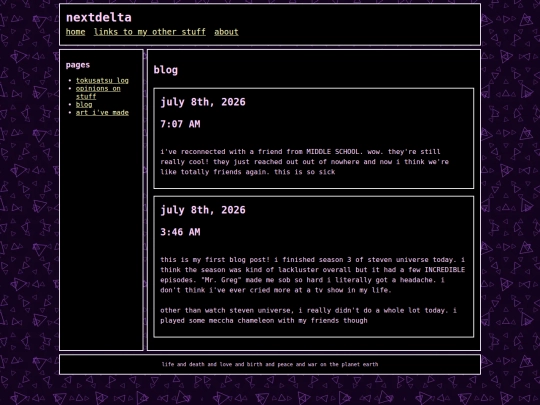540x405 pixels.
Task: Open the home link
Action: [x=75, y=32]
